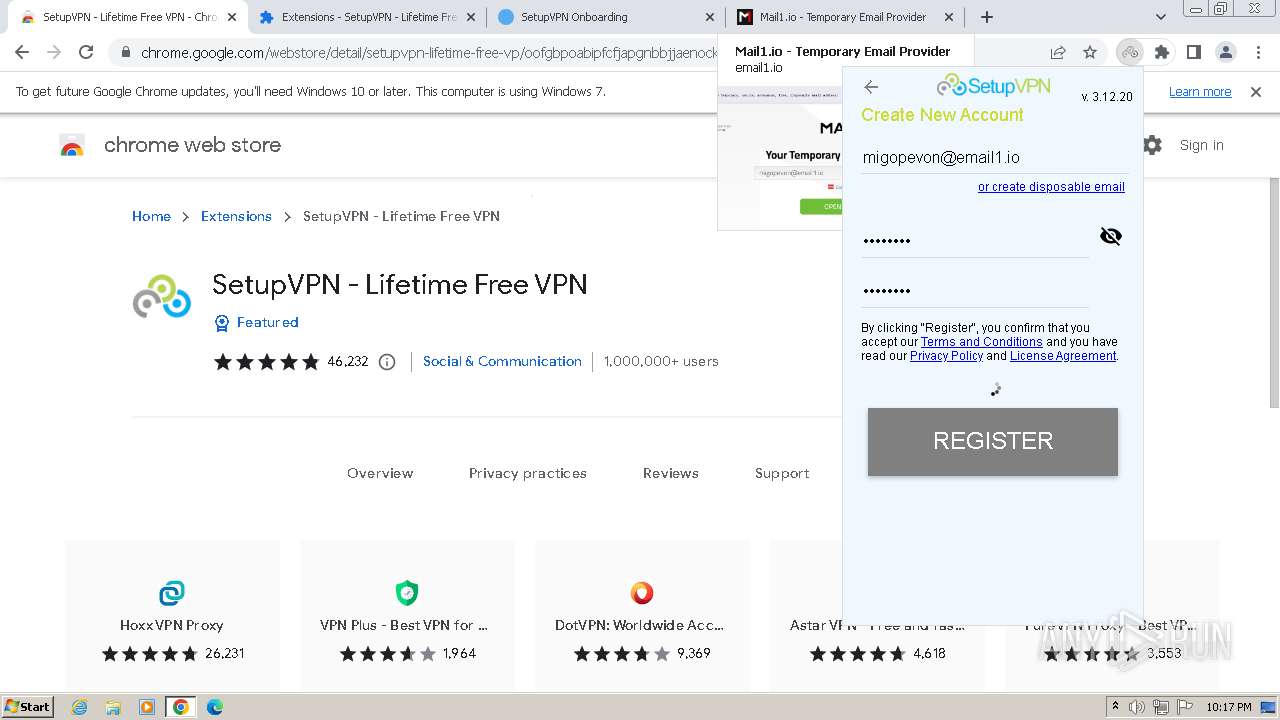Click the rating info icon
Viewport: 1280px width, 720px height.
click(387, 362)
